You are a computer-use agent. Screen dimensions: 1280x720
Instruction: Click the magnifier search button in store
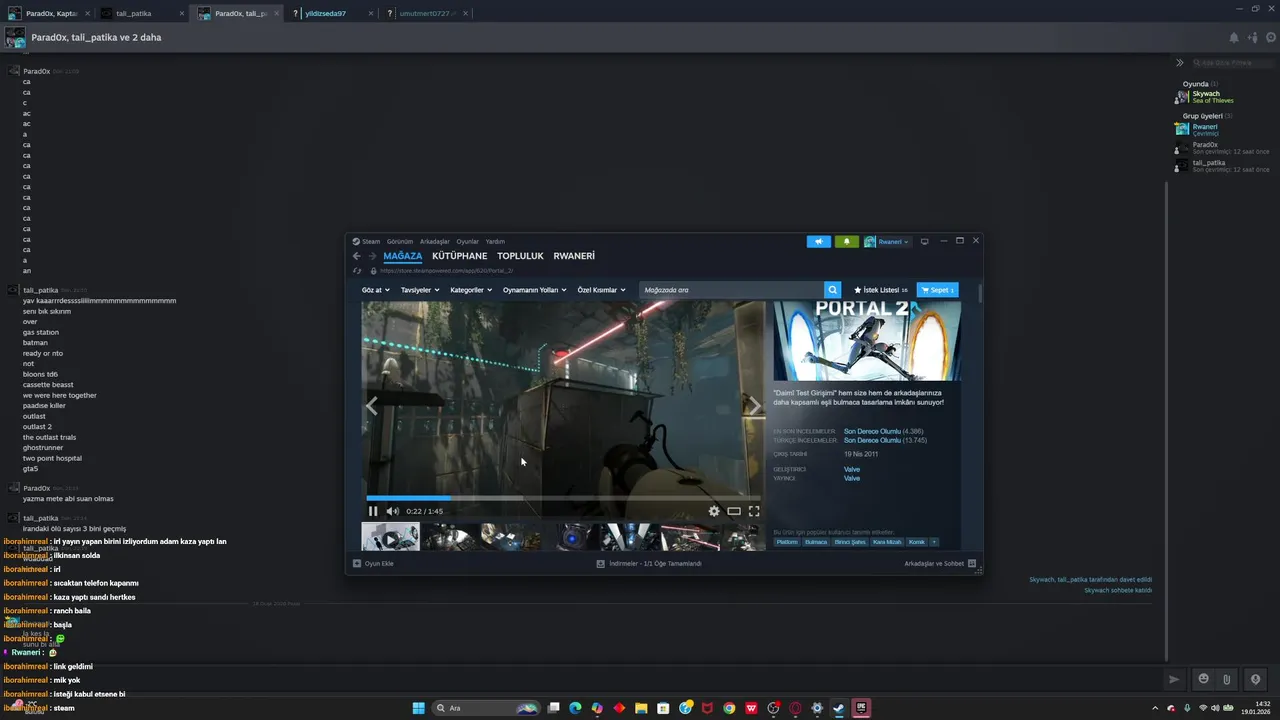pos(832,290)
